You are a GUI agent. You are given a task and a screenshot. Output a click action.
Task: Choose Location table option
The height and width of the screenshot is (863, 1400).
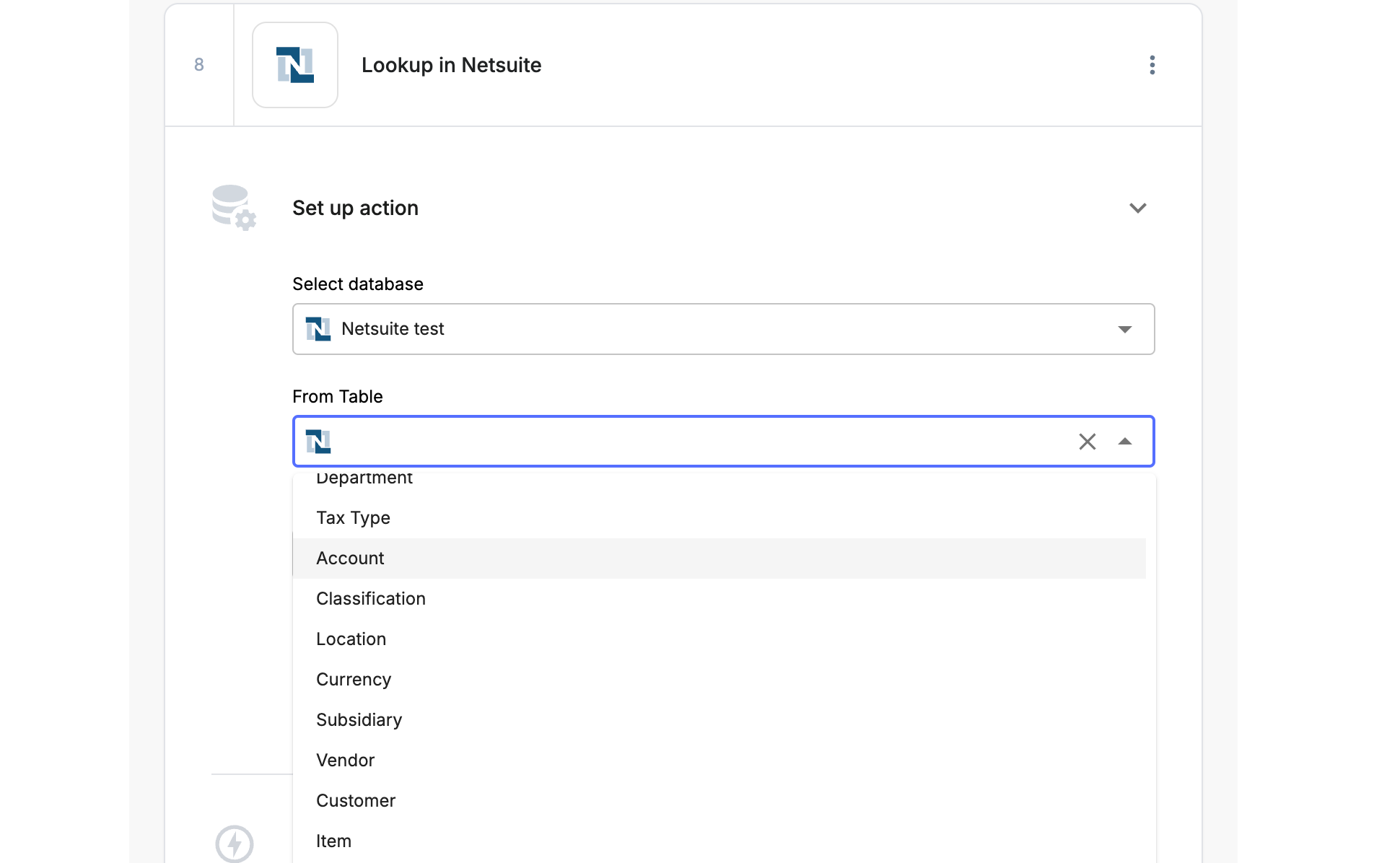point(351,639)
